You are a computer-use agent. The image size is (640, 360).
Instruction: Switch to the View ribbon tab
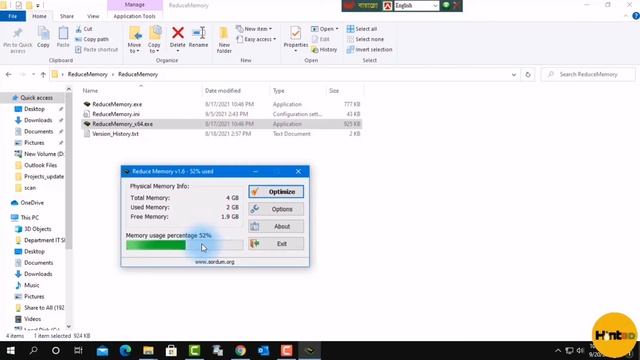93,16
